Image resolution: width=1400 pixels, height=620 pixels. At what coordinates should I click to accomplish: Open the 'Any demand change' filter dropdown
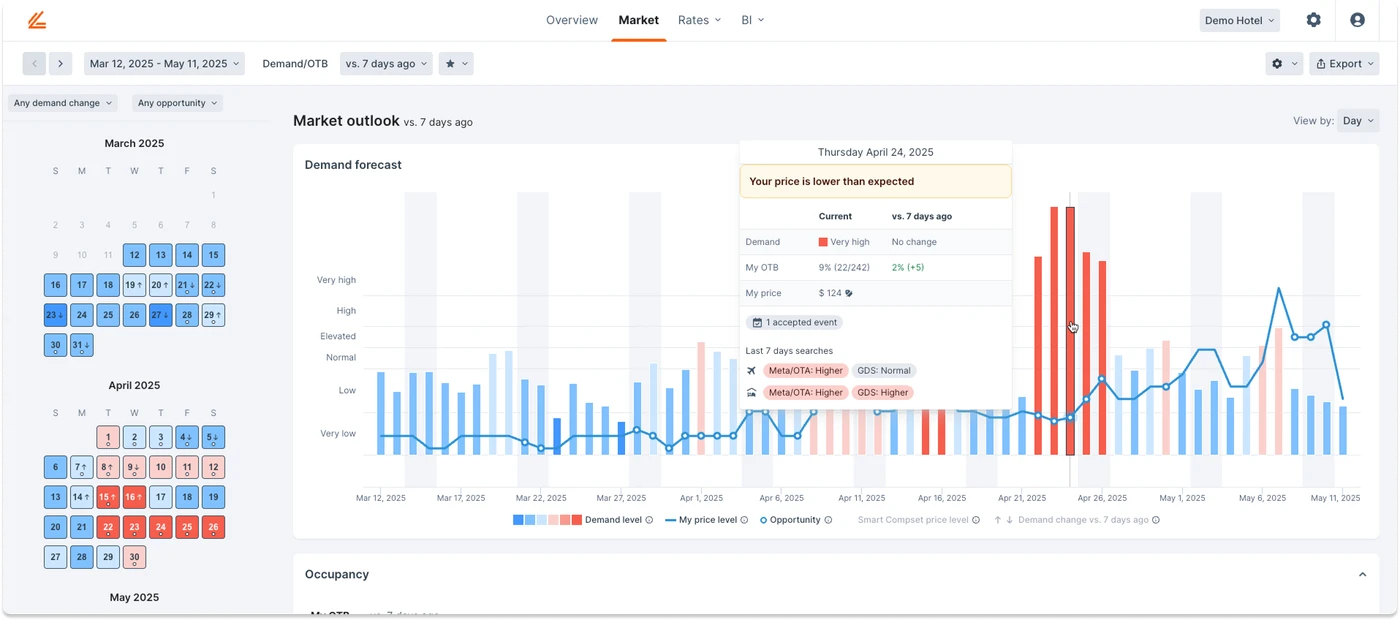(62, 102)
